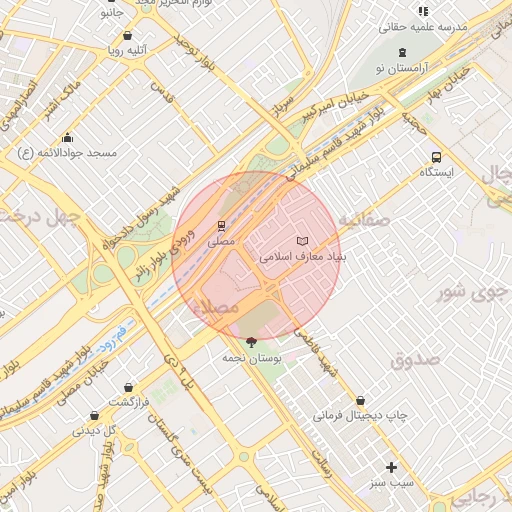Open the سیب سبز pharmacy cross icon
The width and height of the screenshot is (512, 512).
tap(391, 467)
